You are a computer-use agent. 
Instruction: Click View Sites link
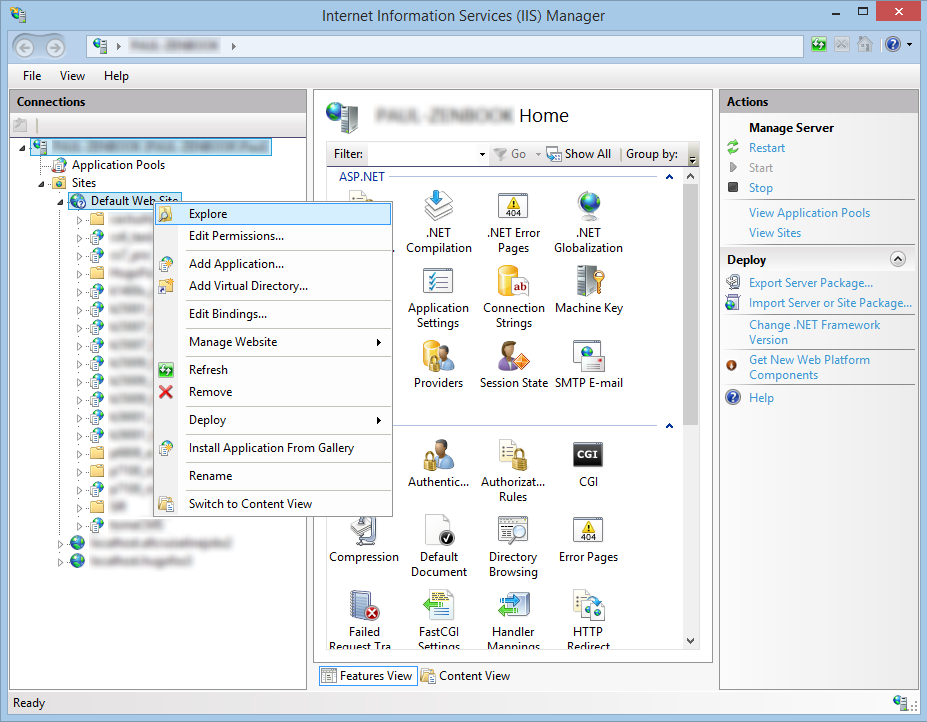click(775, 233)
